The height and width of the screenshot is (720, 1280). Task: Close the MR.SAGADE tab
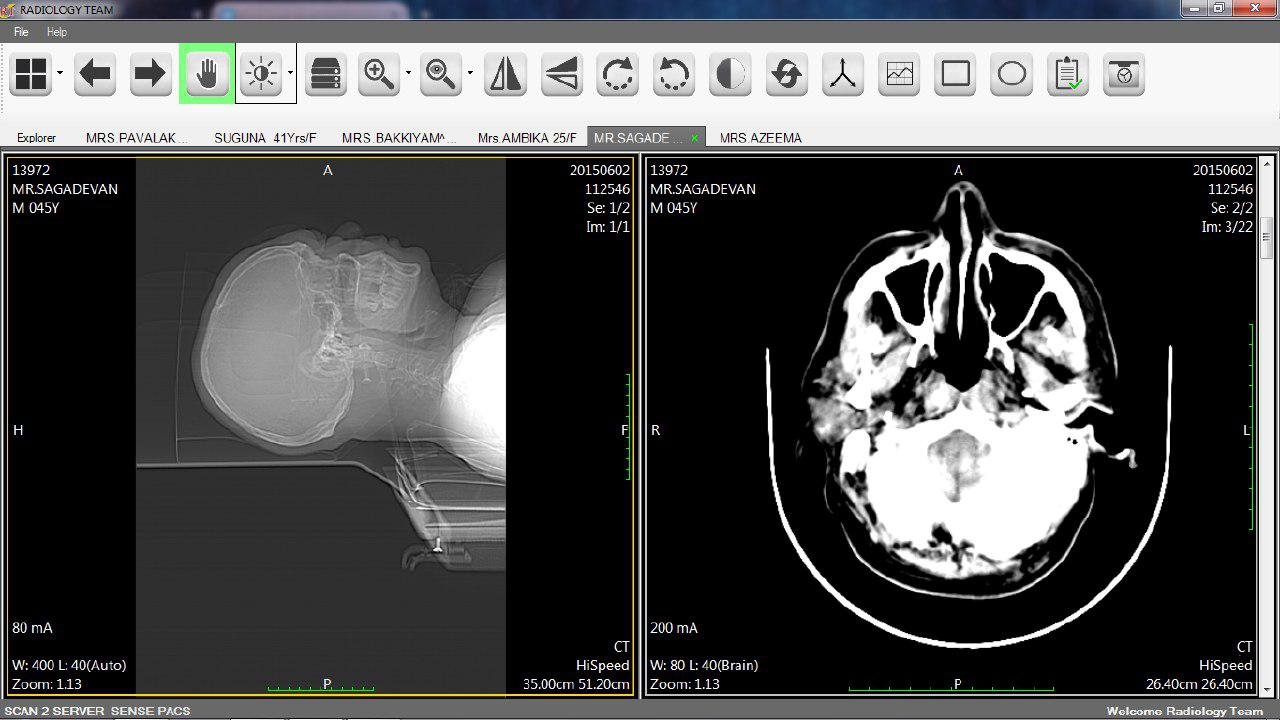695,138
